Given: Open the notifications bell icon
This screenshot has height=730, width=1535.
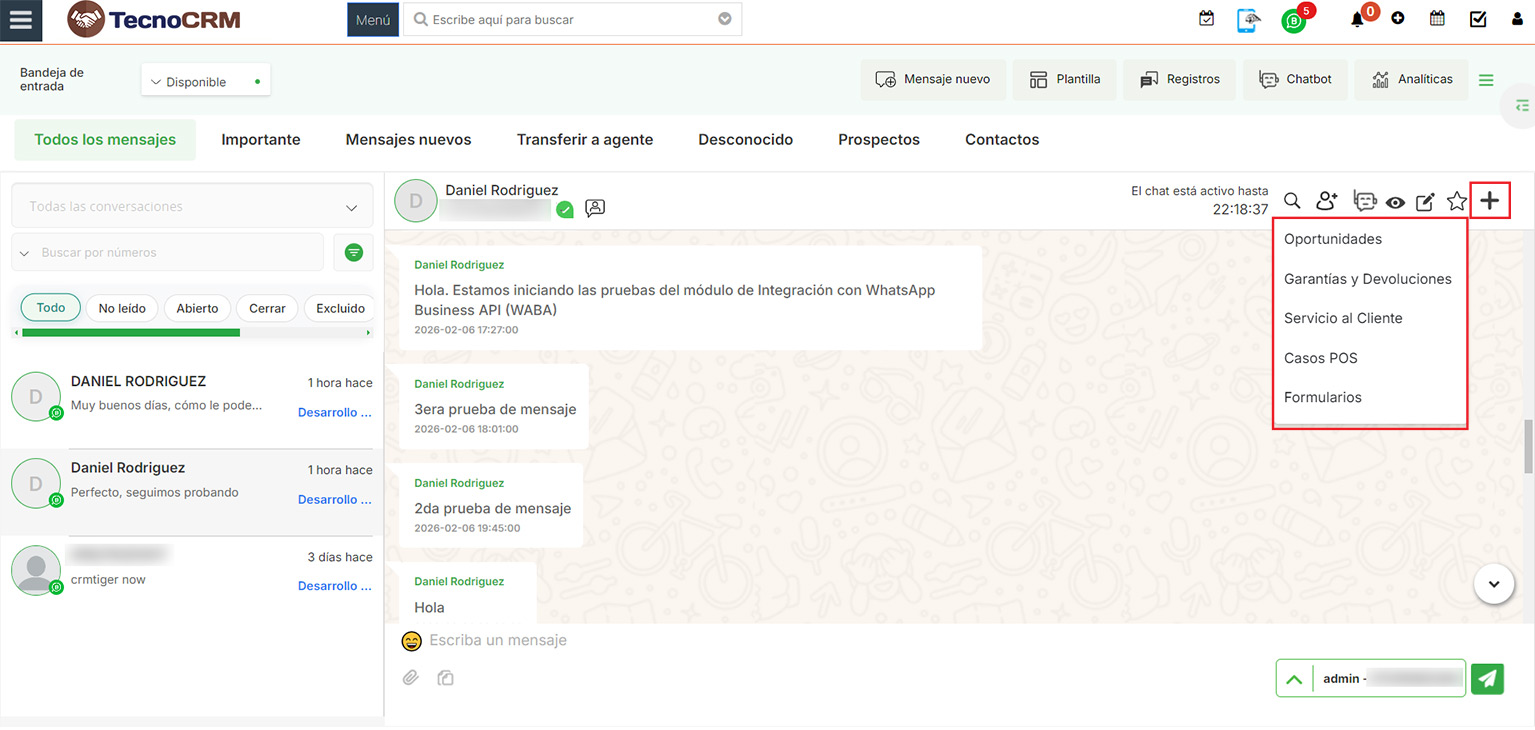Looking at the screenshot, I should [1357, 19].
